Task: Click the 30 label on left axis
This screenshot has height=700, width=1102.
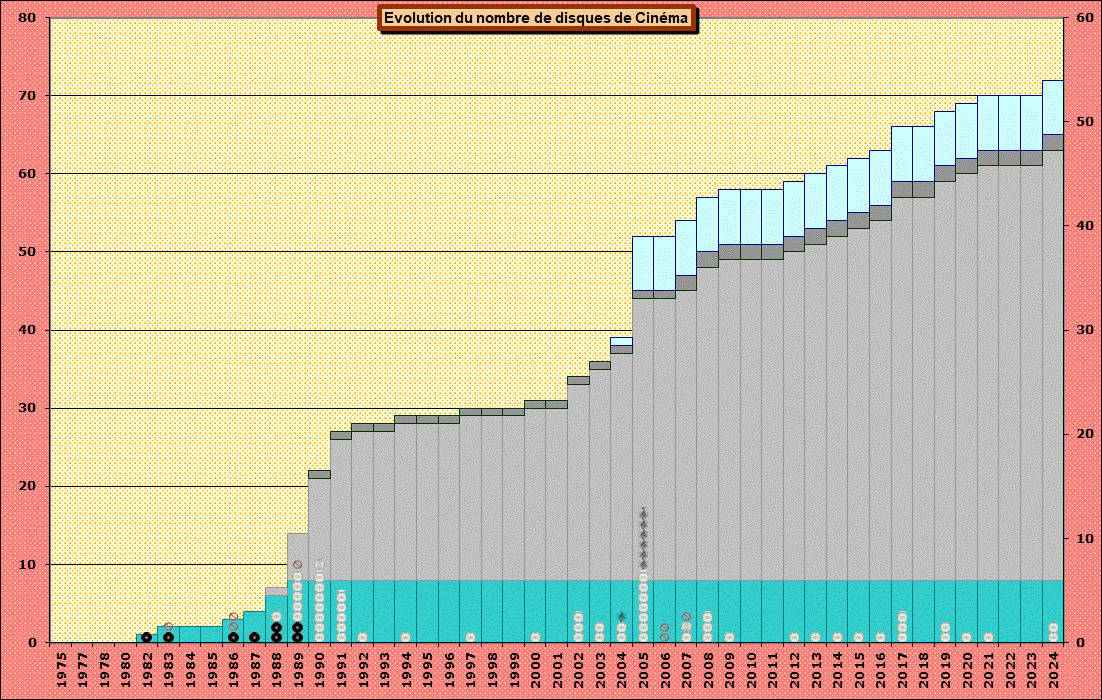Action: (x=27, y=408)
